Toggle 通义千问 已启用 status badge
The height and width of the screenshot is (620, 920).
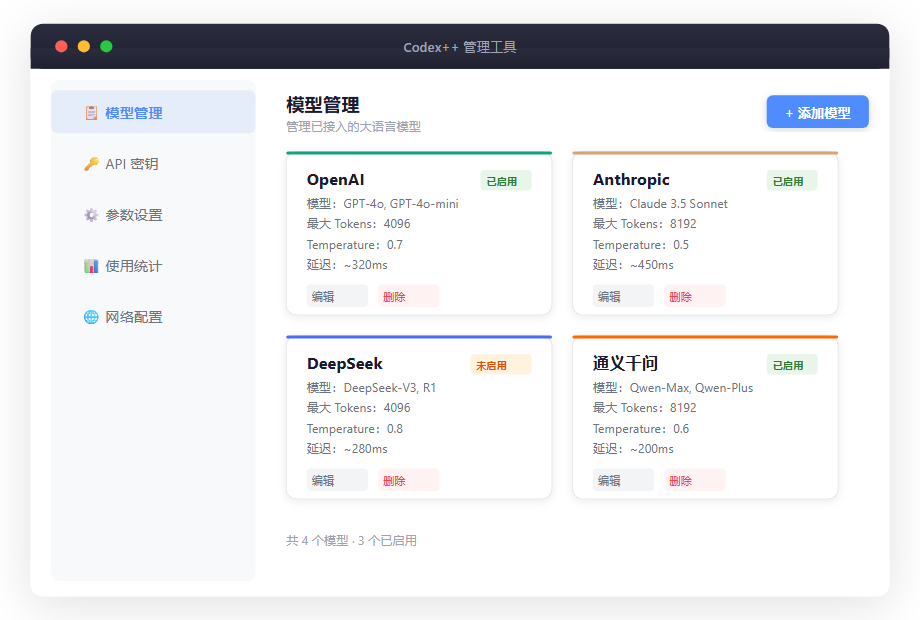792,365
